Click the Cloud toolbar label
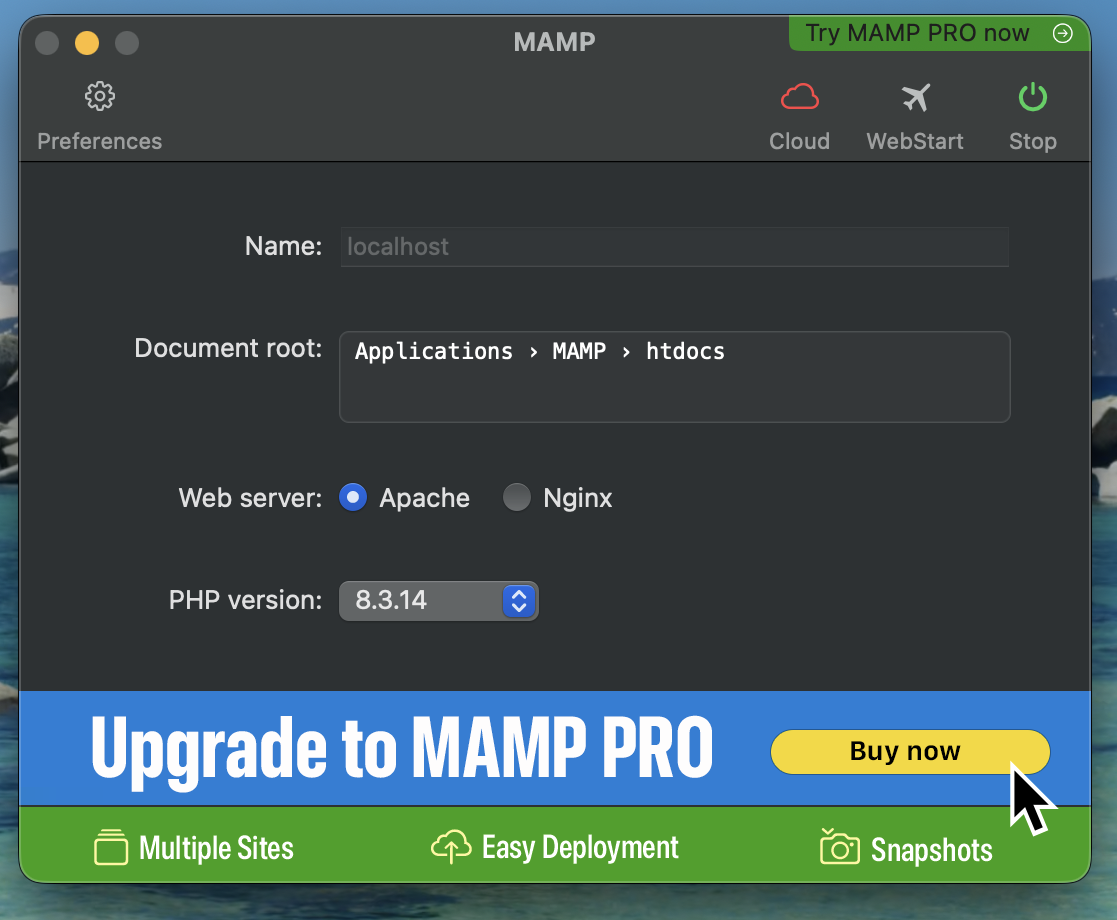 799,141
